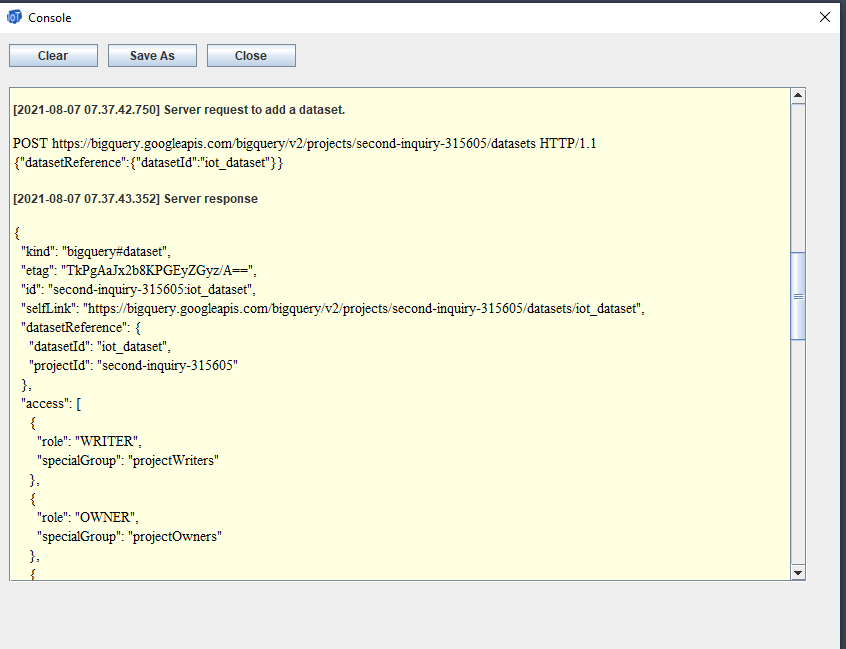Click the "etag" value line
846x649 pixels.
click(139, 270)
